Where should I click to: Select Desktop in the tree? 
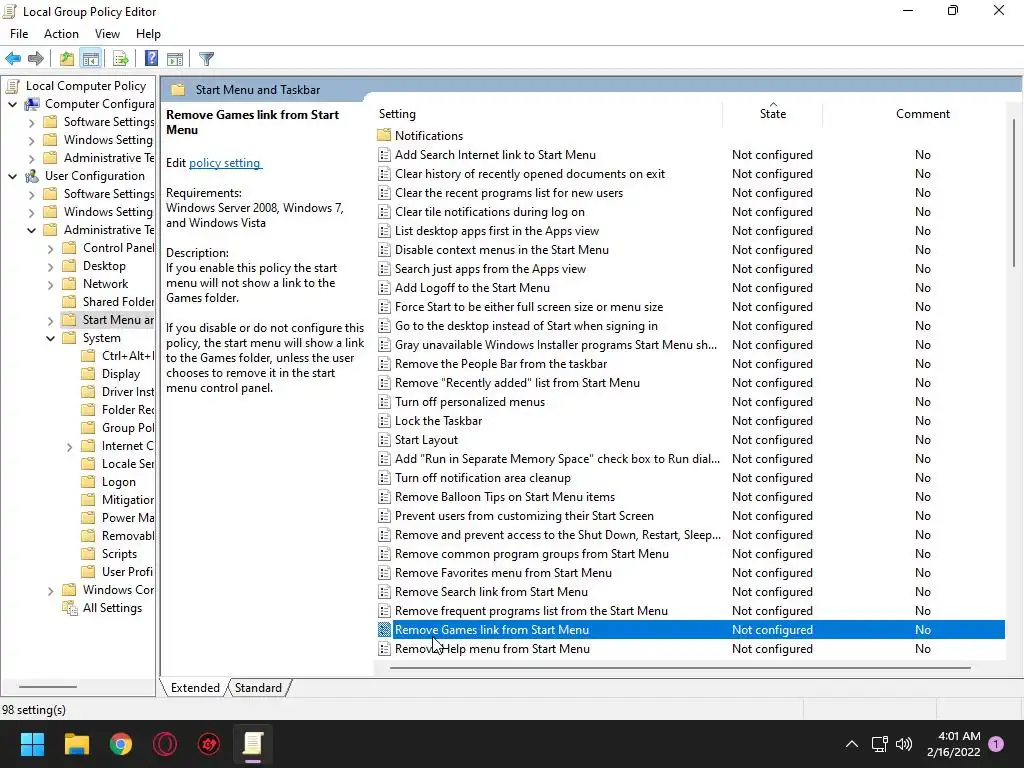104,266
